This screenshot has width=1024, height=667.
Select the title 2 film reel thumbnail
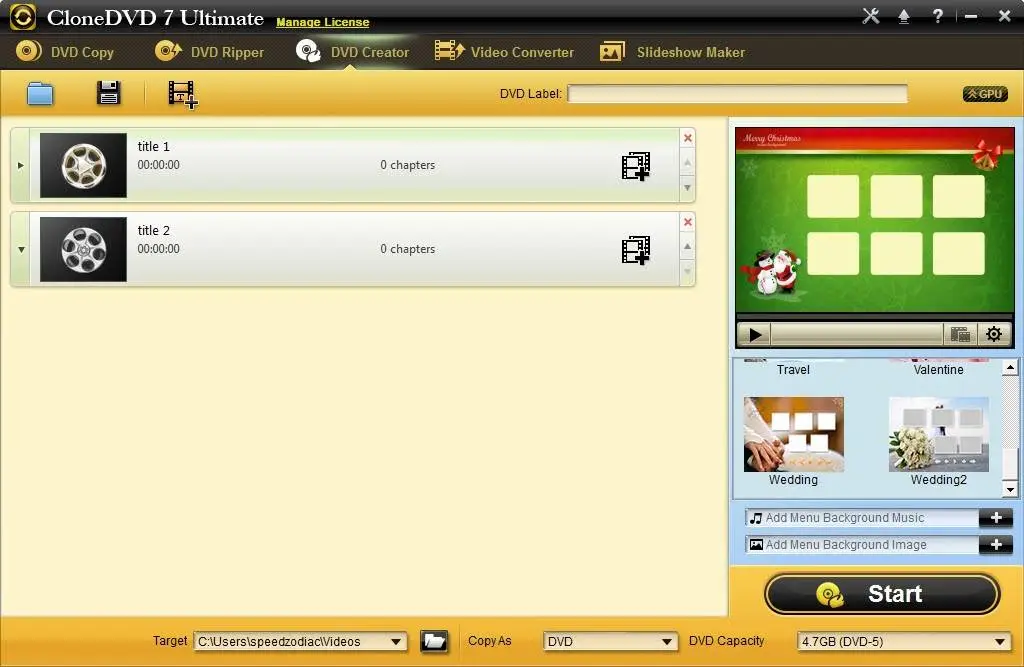point(83,250)
